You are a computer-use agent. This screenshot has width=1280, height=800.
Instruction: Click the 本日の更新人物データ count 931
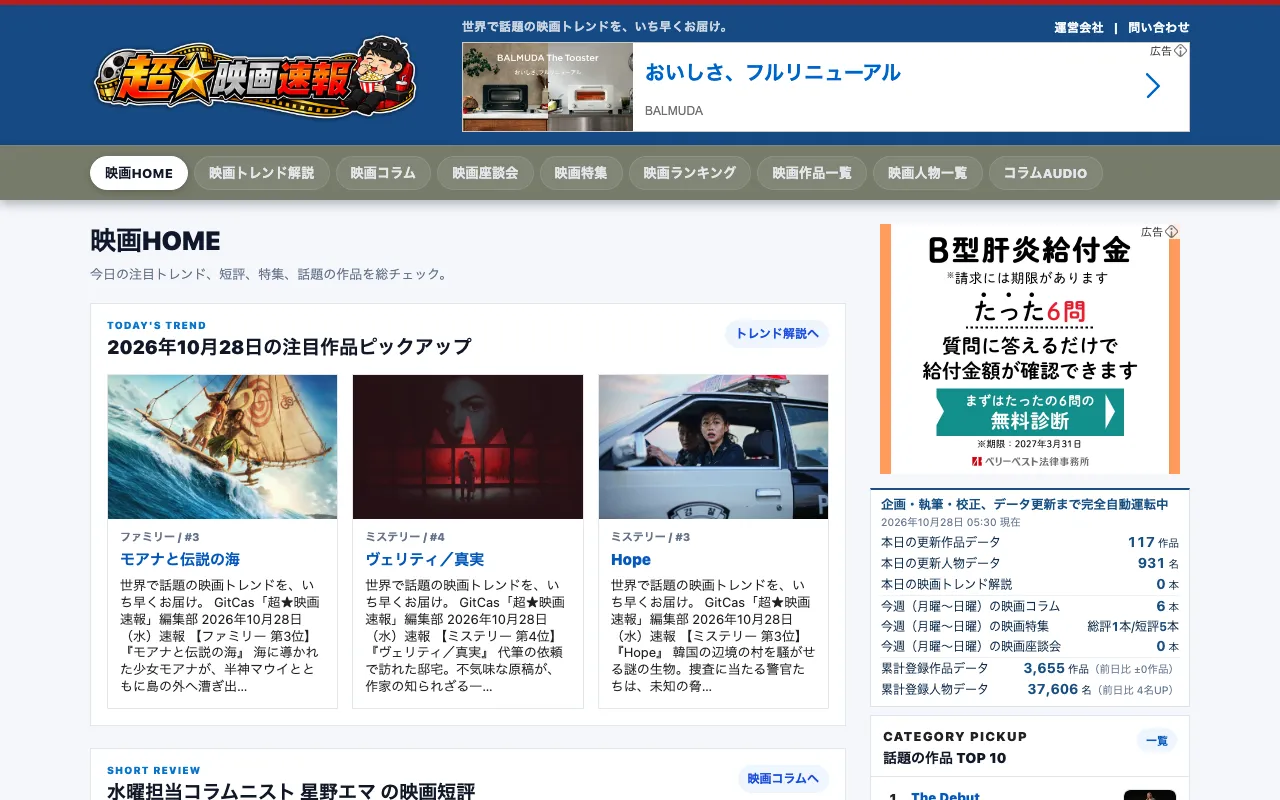tap(1151, 563)
